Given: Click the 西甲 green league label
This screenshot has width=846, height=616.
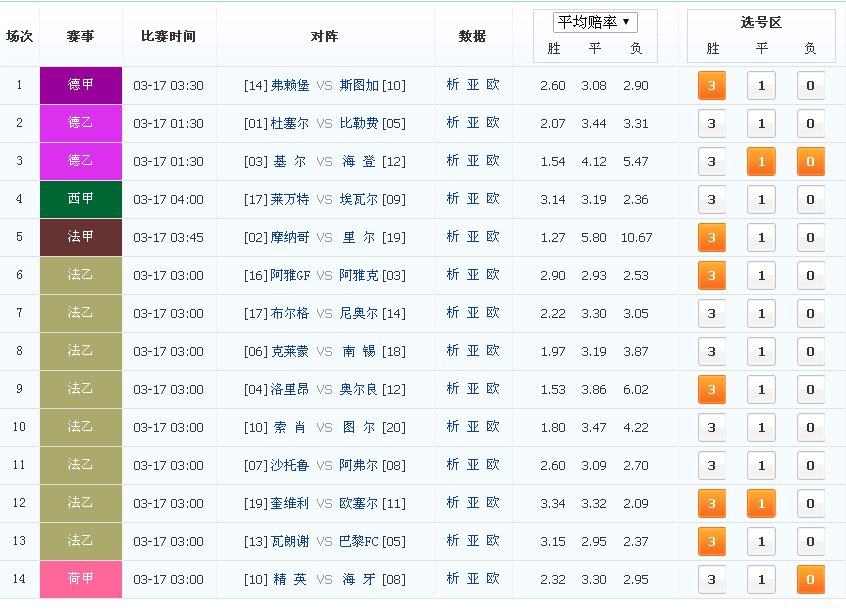Looking at the screenshot, I should coord(81,199).
